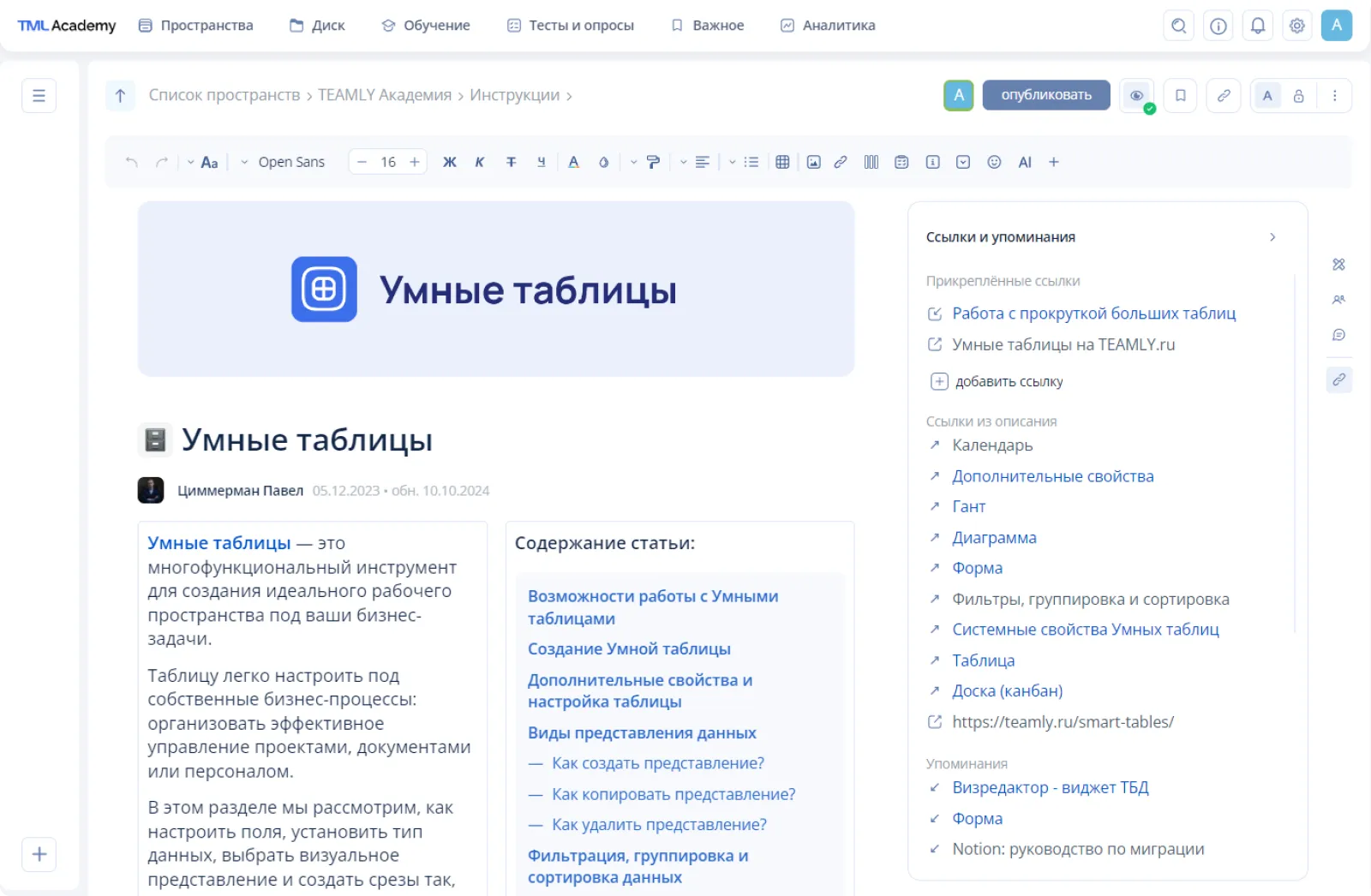Open access lock settings
Image resolution: width=1371 pixels, height=896 pixels.
point(1299,96)
